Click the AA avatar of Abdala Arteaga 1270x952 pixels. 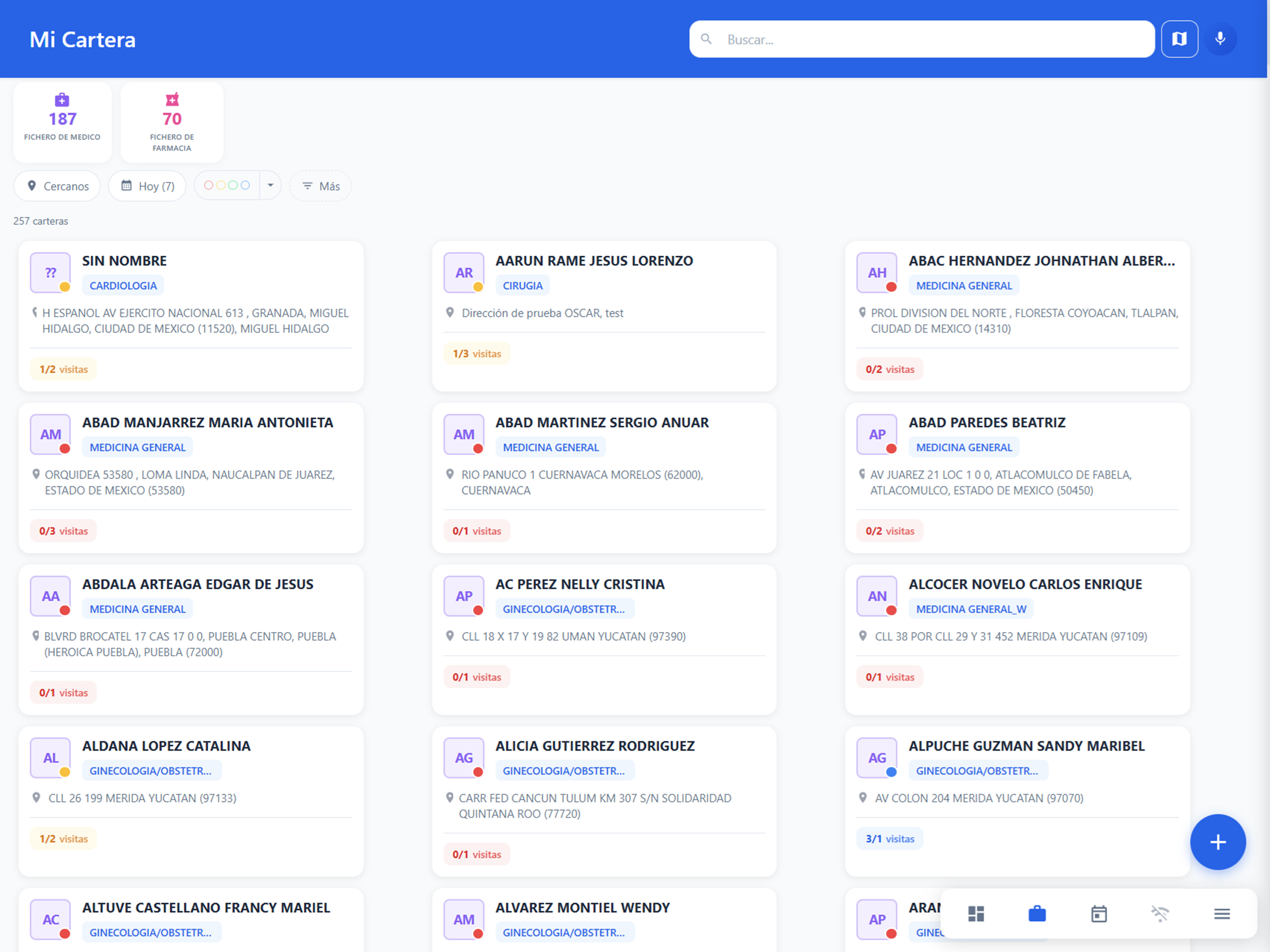pos(51,596)
